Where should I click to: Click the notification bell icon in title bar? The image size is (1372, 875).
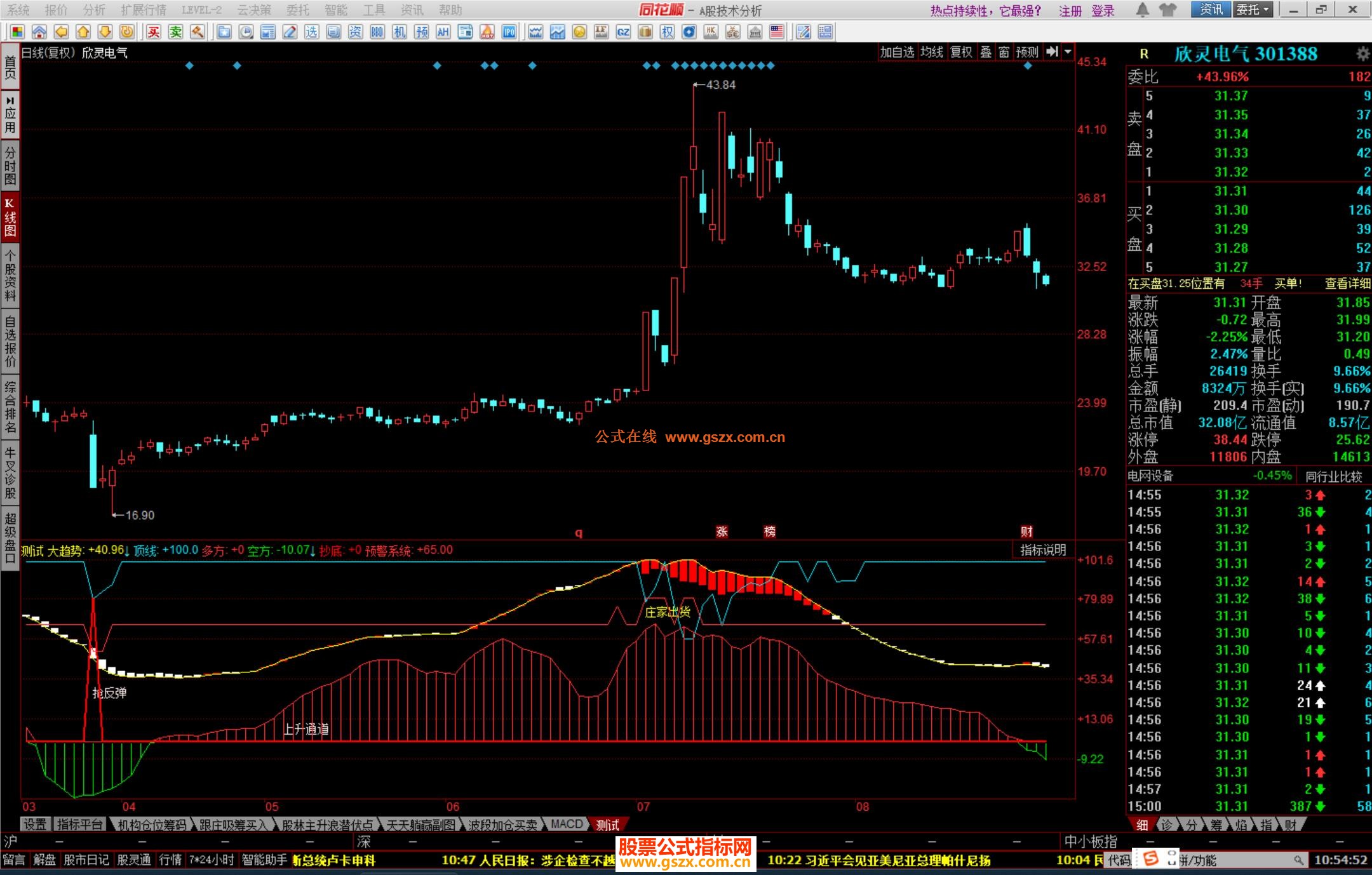pos(1142,10)
